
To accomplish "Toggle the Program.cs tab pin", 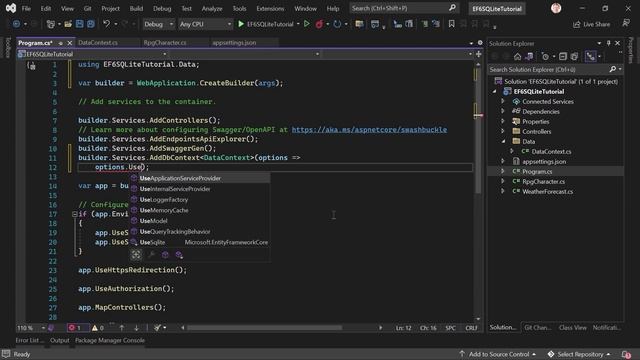I will [x=60, y=43].
